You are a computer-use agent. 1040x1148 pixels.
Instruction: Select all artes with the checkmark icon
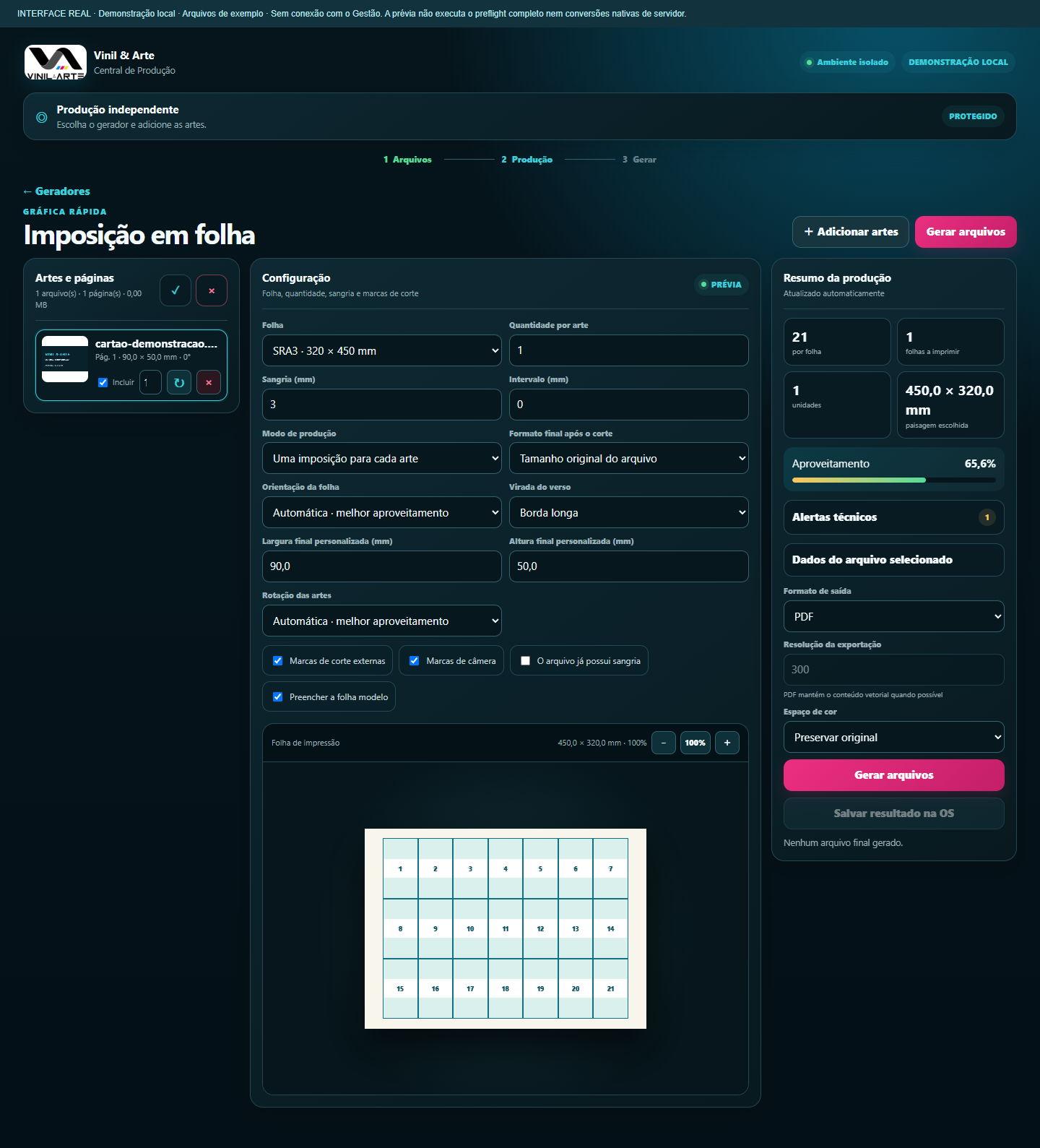pyautogui.click(x=175, y=290)
